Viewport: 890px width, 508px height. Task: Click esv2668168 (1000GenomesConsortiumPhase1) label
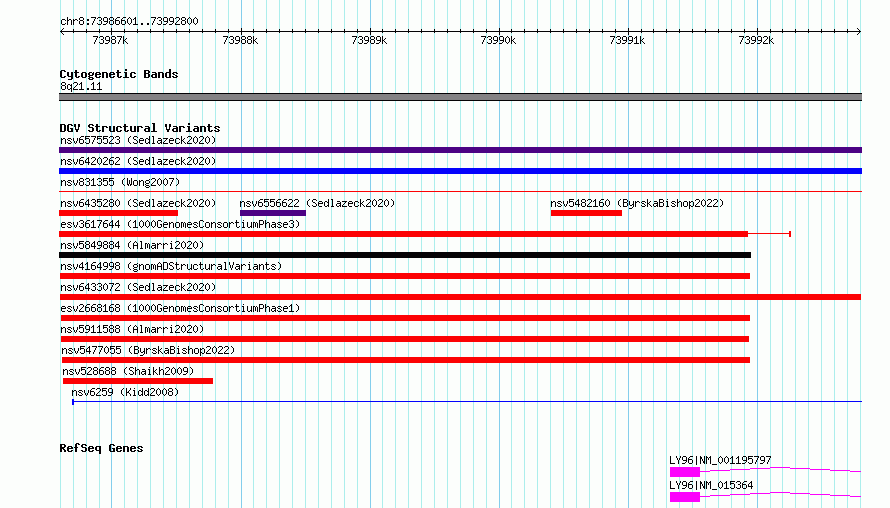coord(180,308)
